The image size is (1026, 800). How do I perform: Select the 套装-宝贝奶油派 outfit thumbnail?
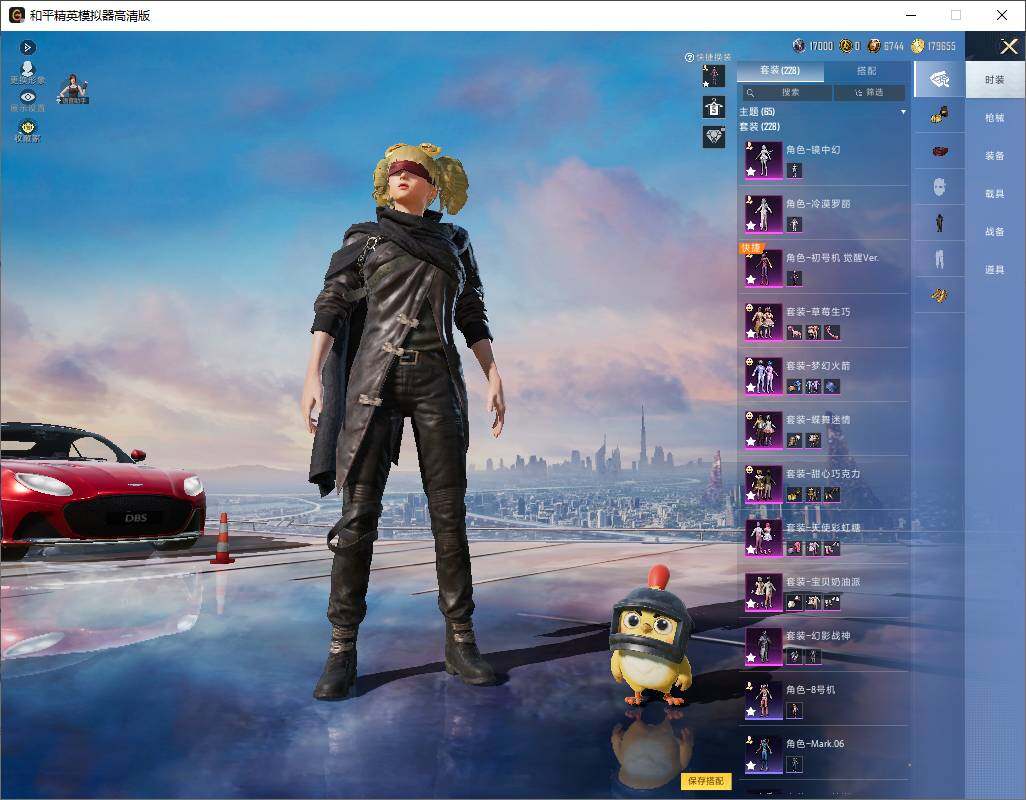point(764,591)
